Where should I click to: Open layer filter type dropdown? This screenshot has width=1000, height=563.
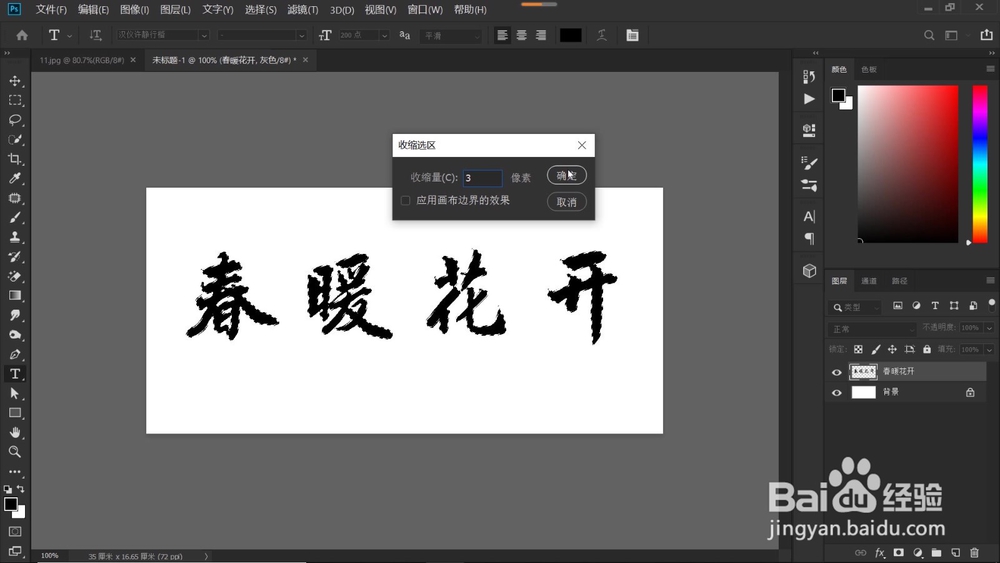tap(856, 307)
